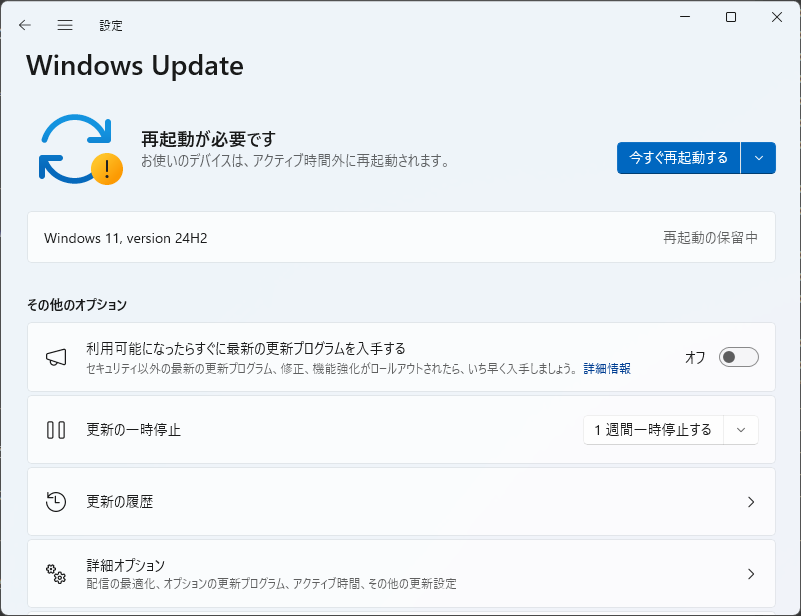The image size is (801, 616).
Task: Open 更新の履歴 via its chevron
Action: tap(751, 502)
